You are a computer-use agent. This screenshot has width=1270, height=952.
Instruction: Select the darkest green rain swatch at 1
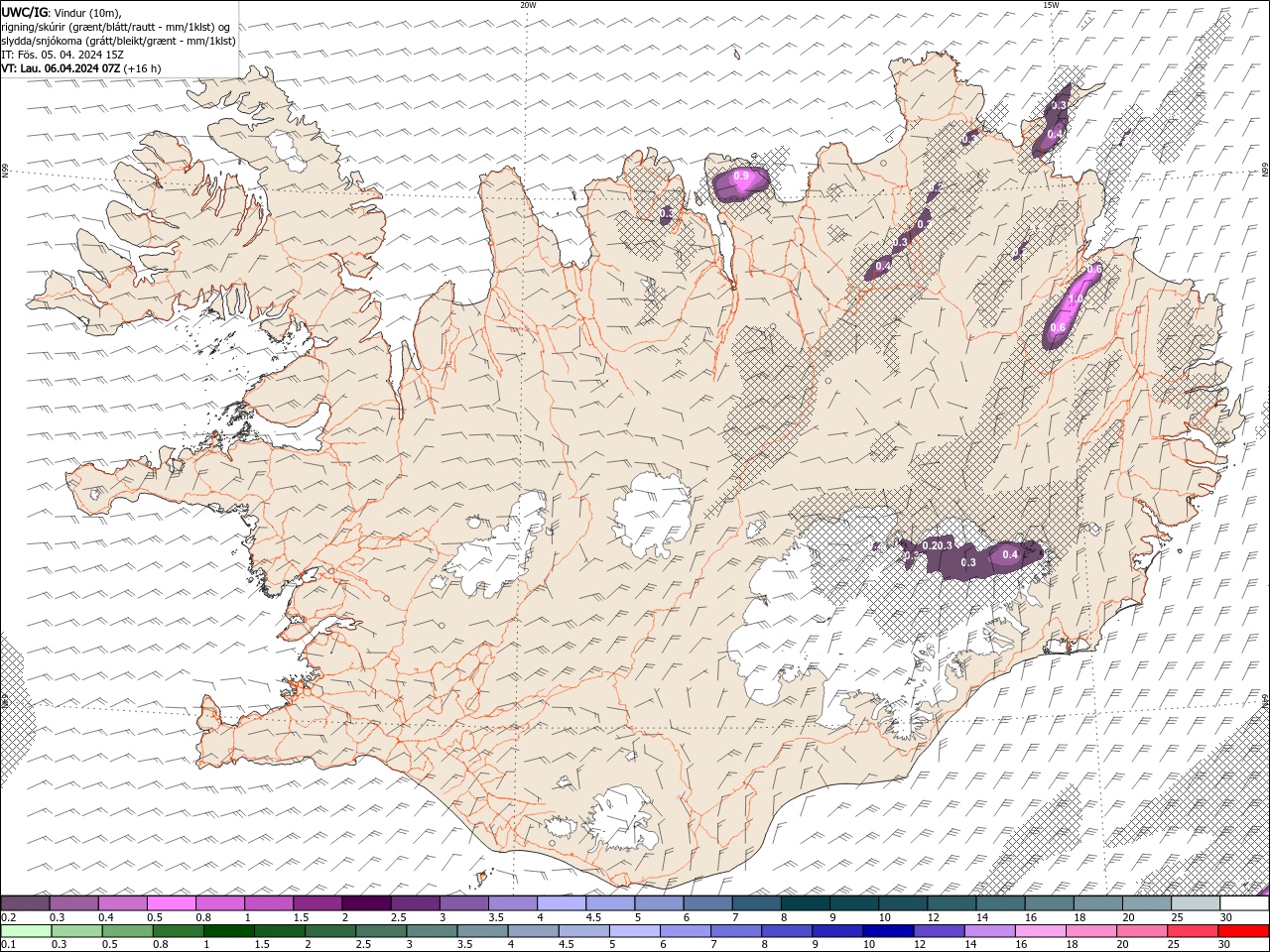pyautogui.click(x=228, y=931)
